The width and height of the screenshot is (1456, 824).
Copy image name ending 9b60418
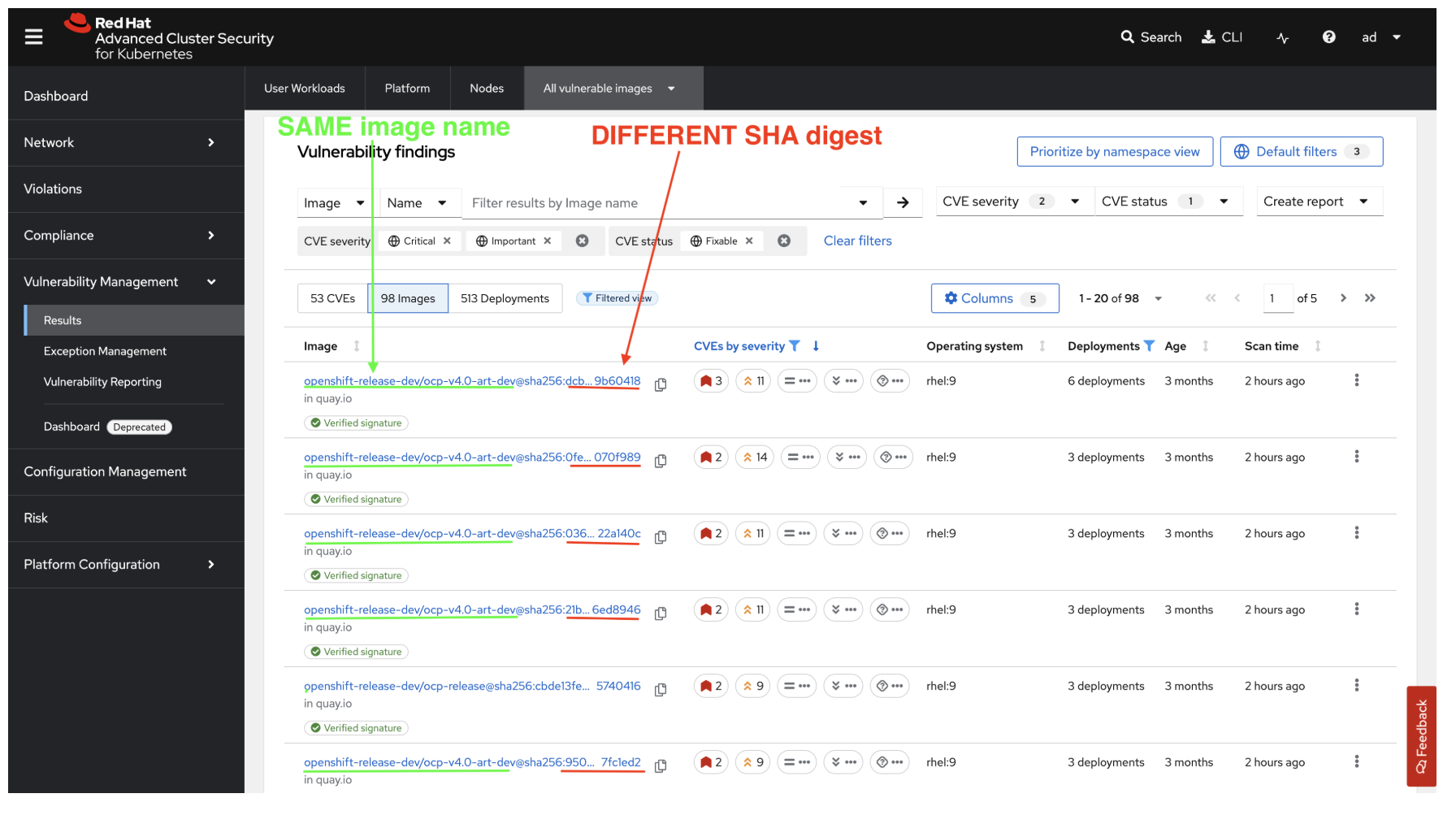pyautogui.click(x=661, y=384)
